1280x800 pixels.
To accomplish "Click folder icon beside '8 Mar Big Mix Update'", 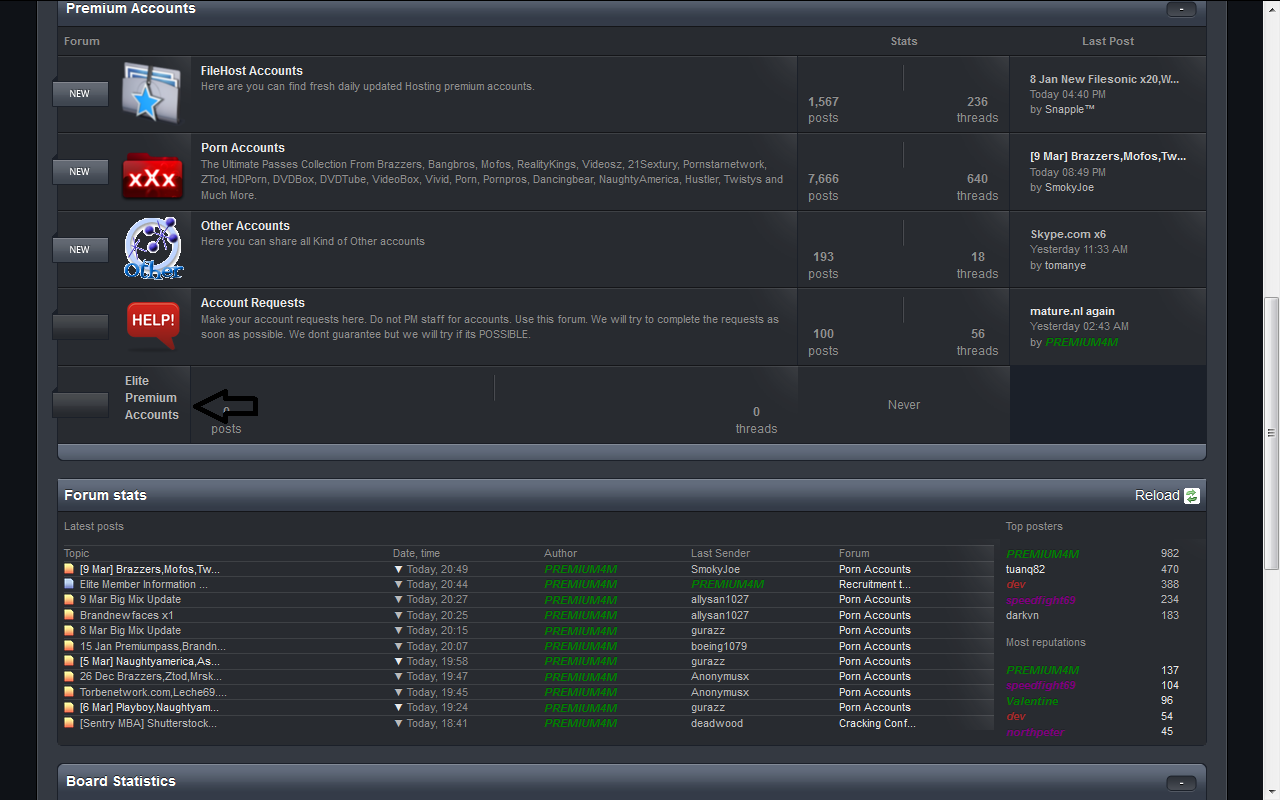I will click(x=69, y=631).
